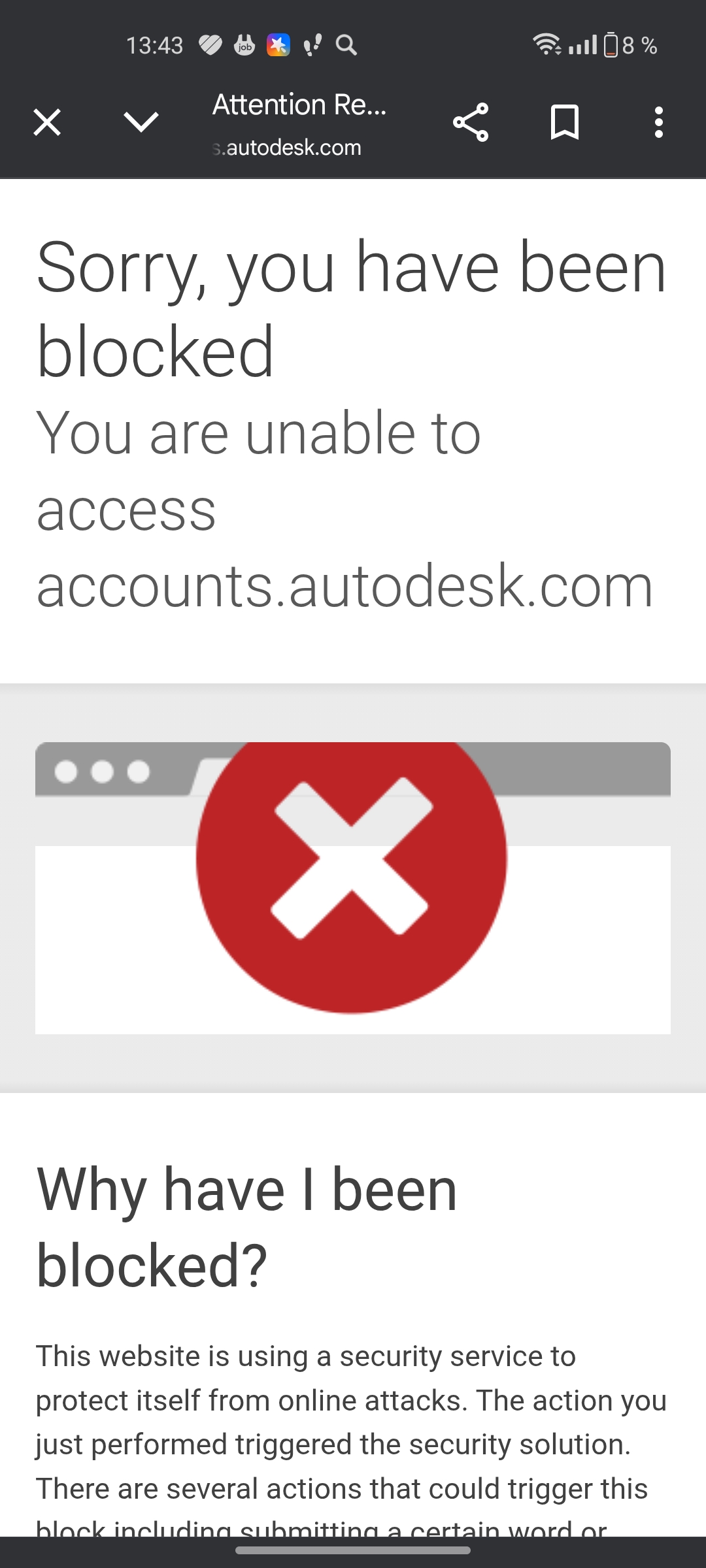Image resolution: width=706 pixels, height=1568 pixels.
Task: Tap the 13:43 clock in status bar
Action: point(154,45)
